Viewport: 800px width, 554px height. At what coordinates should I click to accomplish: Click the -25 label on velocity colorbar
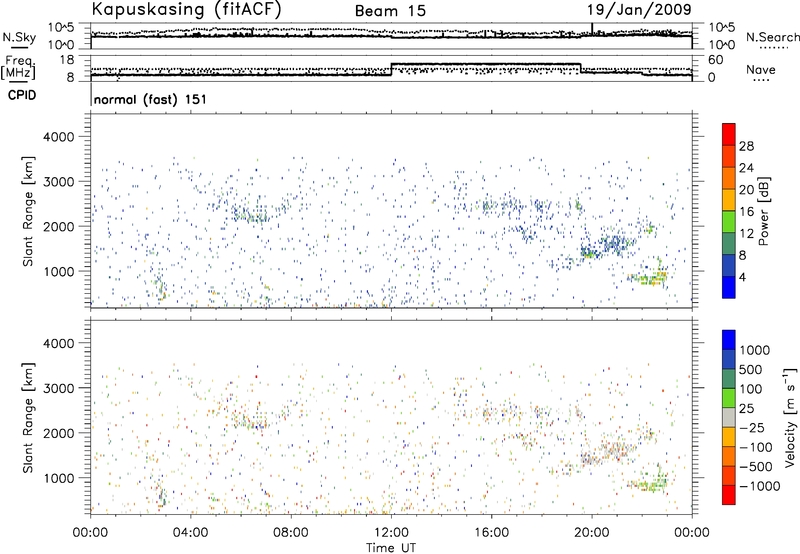coord(752,427)
